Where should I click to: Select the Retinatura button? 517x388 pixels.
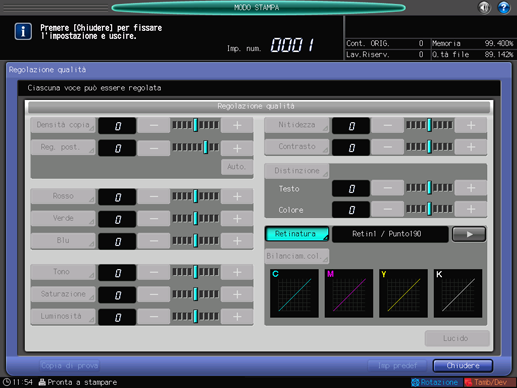(297, 234)
